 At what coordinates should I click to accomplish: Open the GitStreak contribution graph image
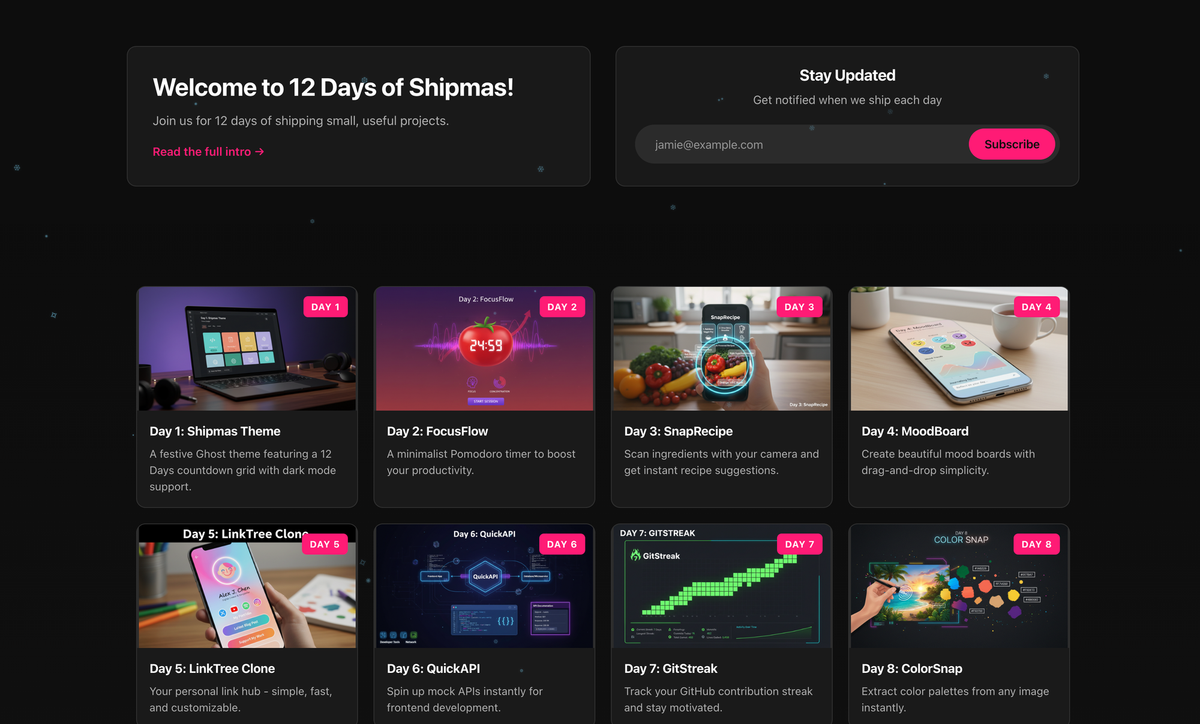[x=722, y=586]
